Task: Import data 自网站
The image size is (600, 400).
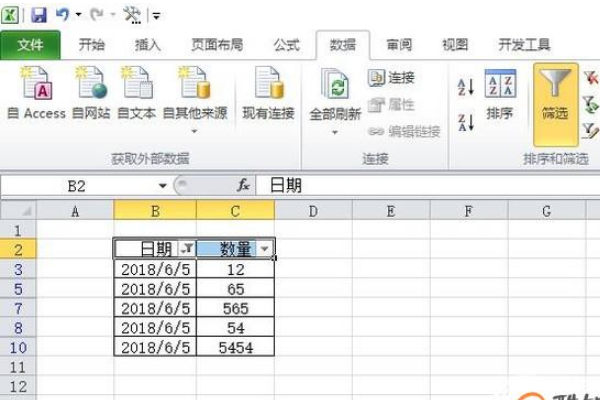Action: (x=91, y=93)
